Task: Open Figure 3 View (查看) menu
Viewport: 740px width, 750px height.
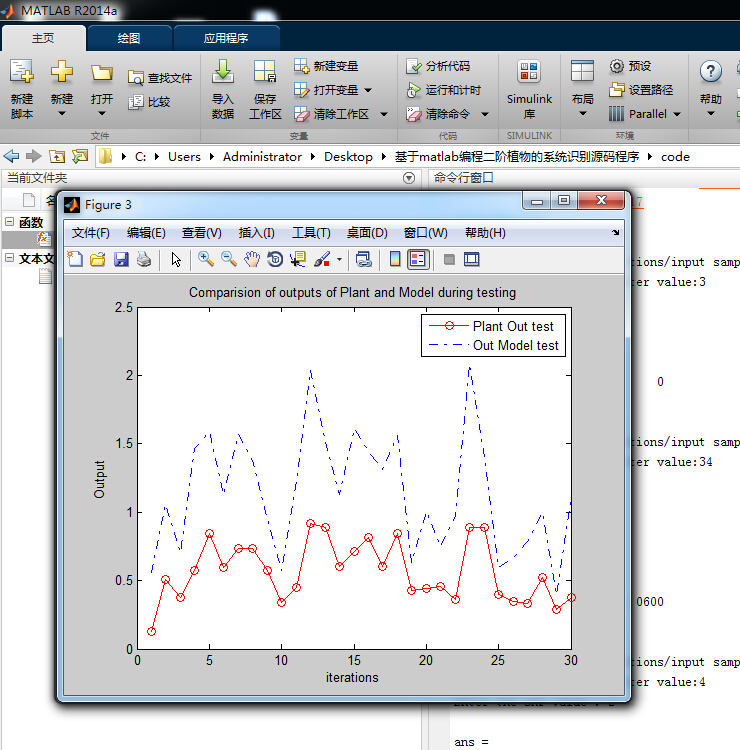Action: [x=201, y=233]
